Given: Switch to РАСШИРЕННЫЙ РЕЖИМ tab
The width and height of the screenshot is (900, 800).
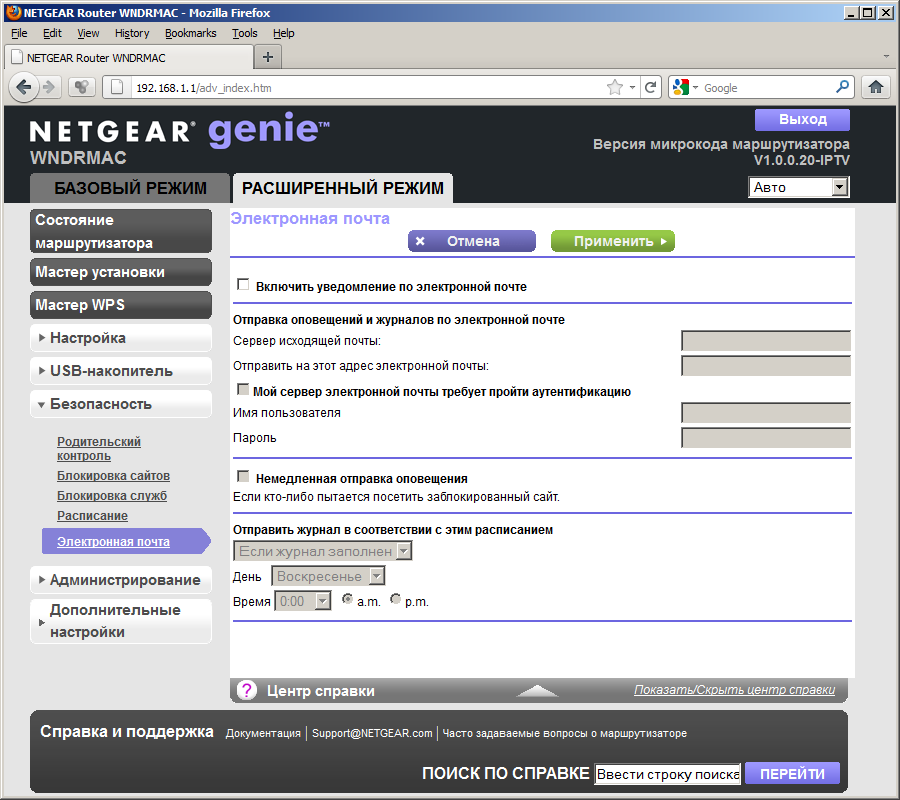Looking at the screenshot, I should coord(343,188).
